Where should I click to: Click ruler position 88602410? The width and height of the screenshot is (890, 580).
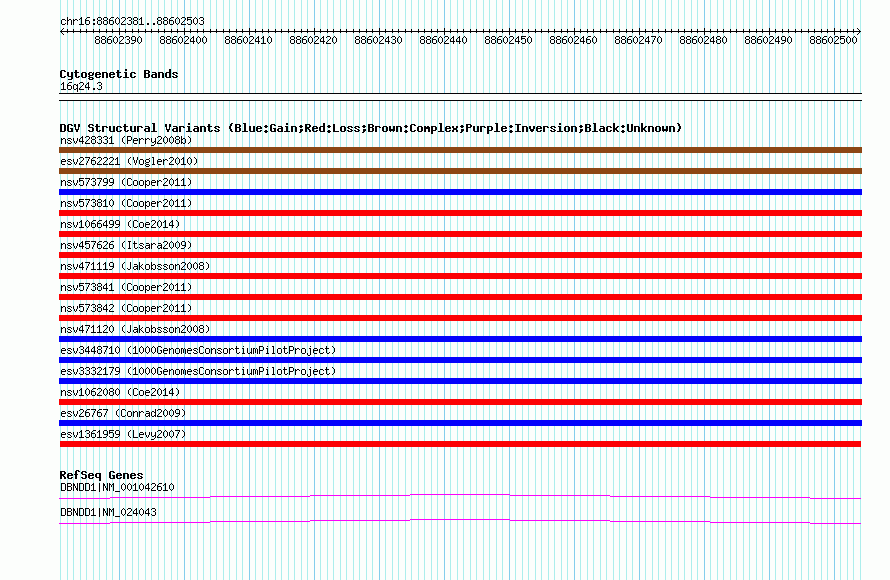click(249, 40)
